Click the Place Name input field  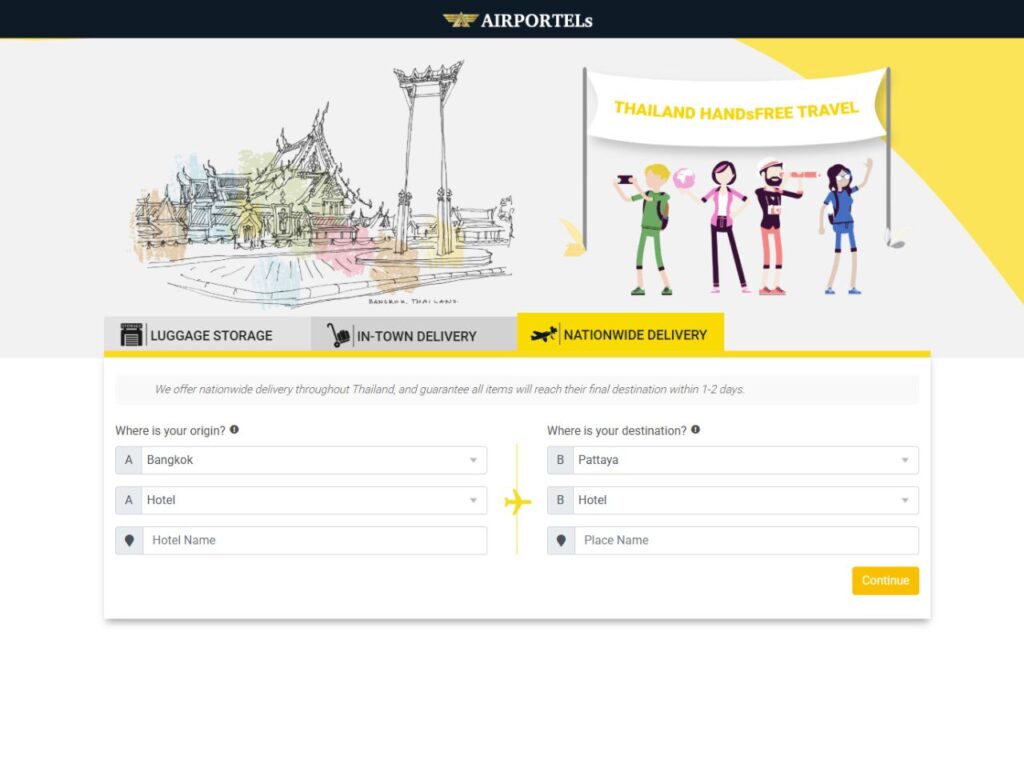pos(746,540)
